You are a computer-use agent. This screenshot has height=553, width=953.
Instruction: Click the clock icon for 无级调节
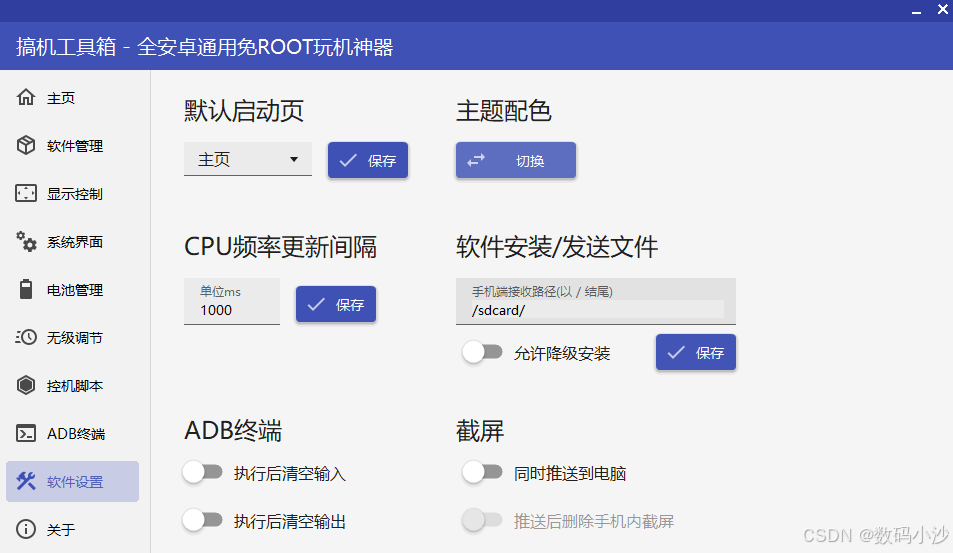click(x=26, y=337)
